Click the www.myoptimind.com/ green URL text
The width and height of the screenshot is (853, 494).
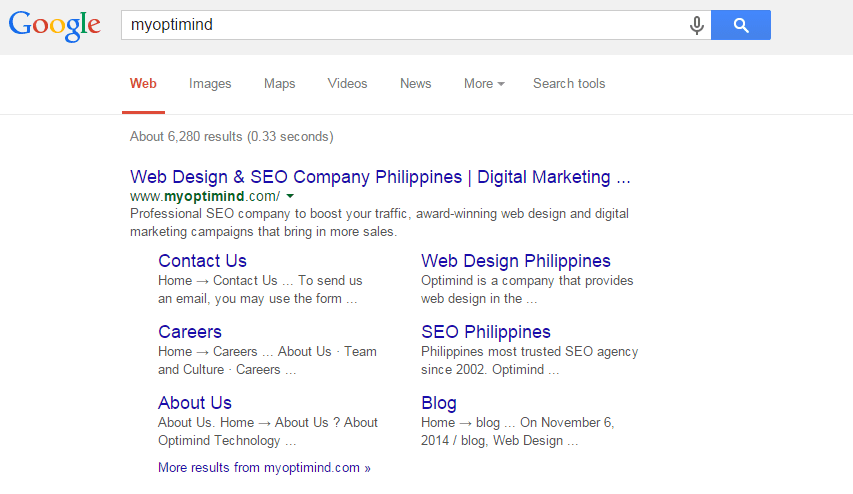(205, 196)
